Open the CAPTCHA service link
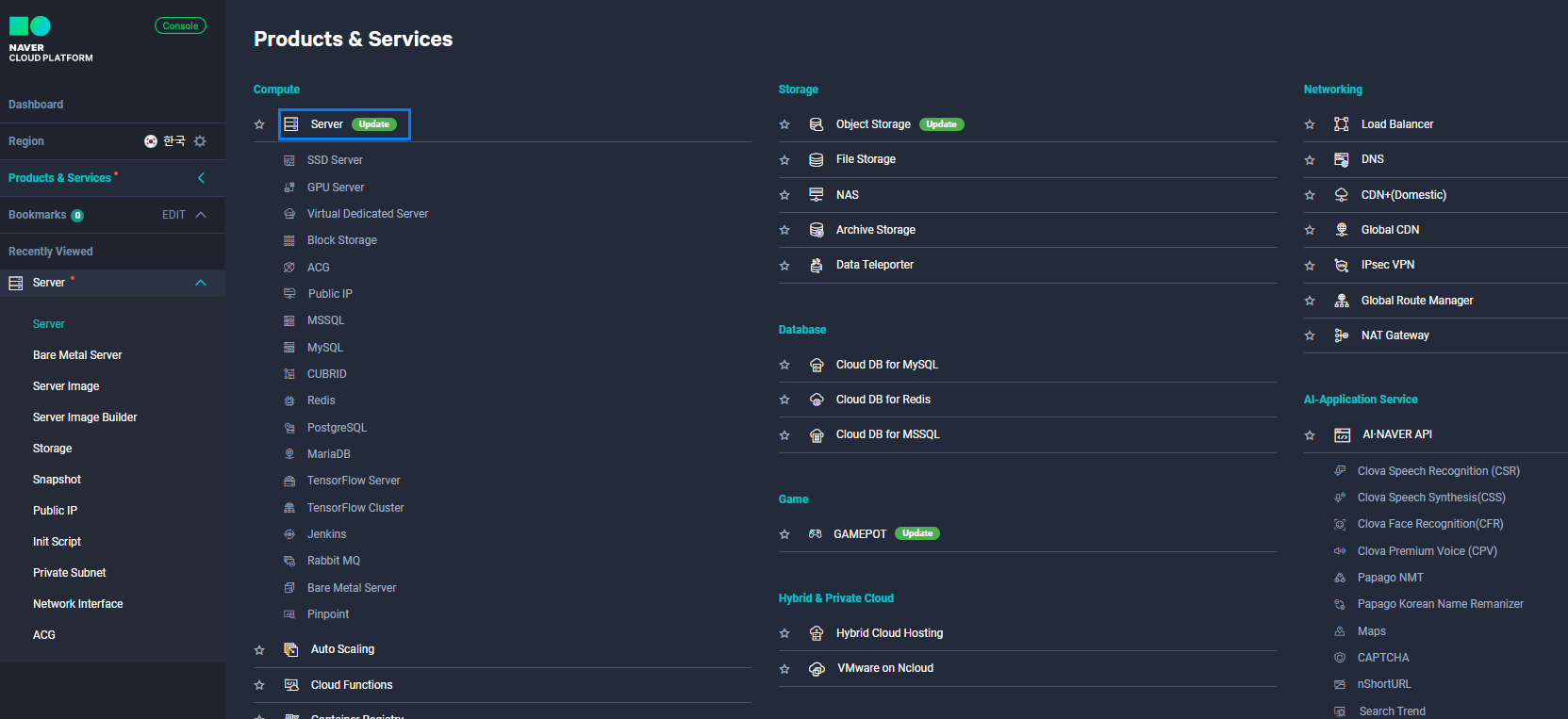This screenshot has width=1568, height=719. tap(1383, 658)
